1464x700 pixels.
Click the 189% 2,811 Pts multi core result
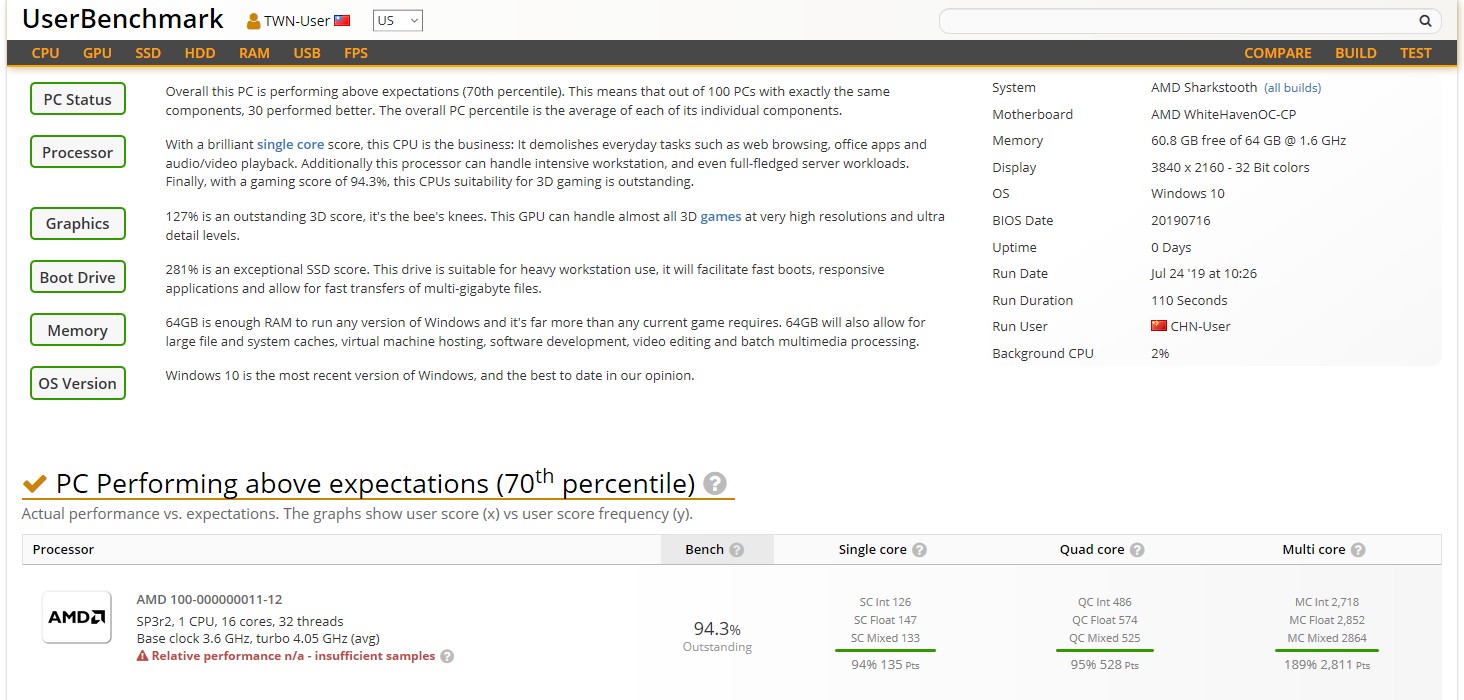pyautogui.click(x=1326, y=665)
